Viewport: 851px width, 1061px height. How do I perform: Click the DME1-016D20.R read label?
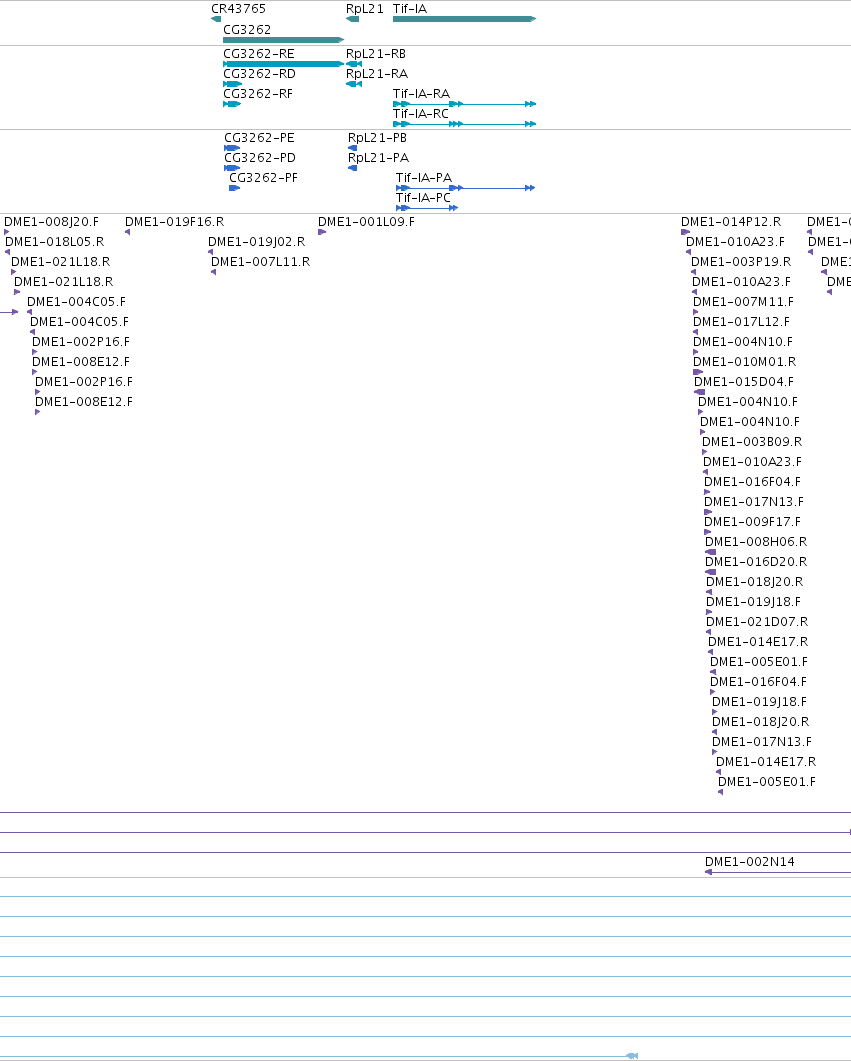tap(756, 561)
